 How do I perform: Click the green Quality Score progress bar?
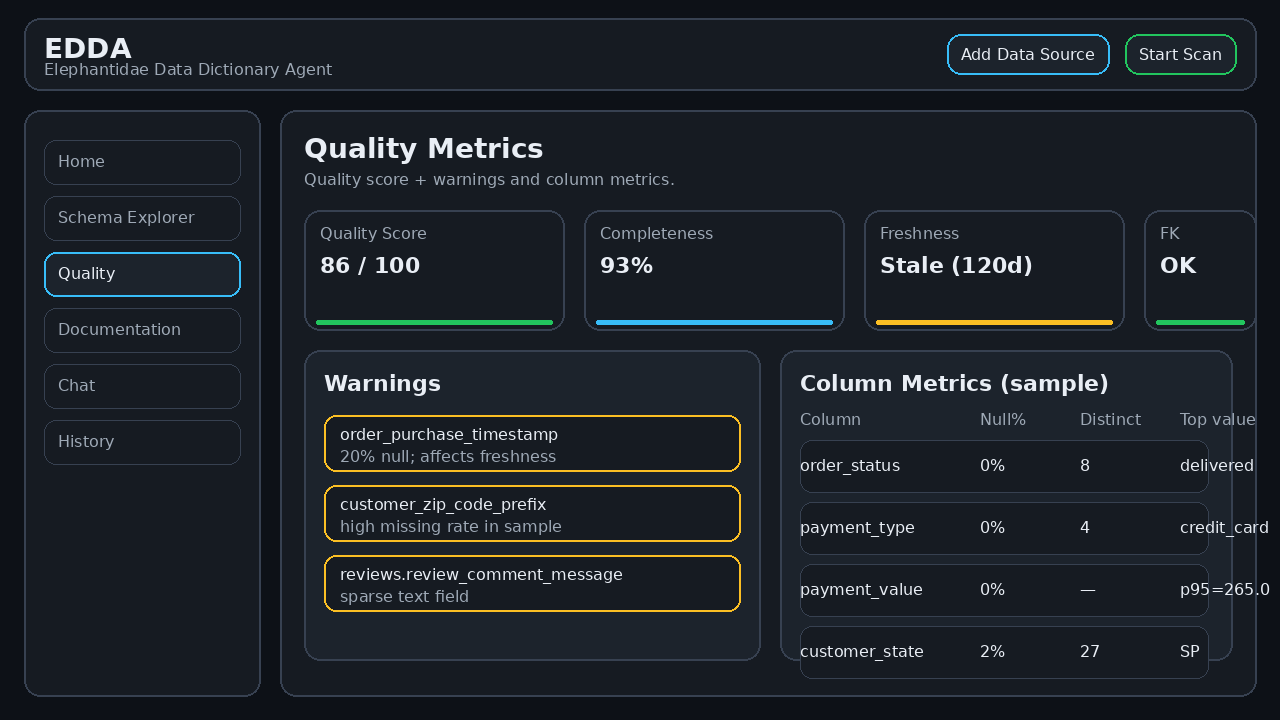pyautogui.click(x=434, y=323)
